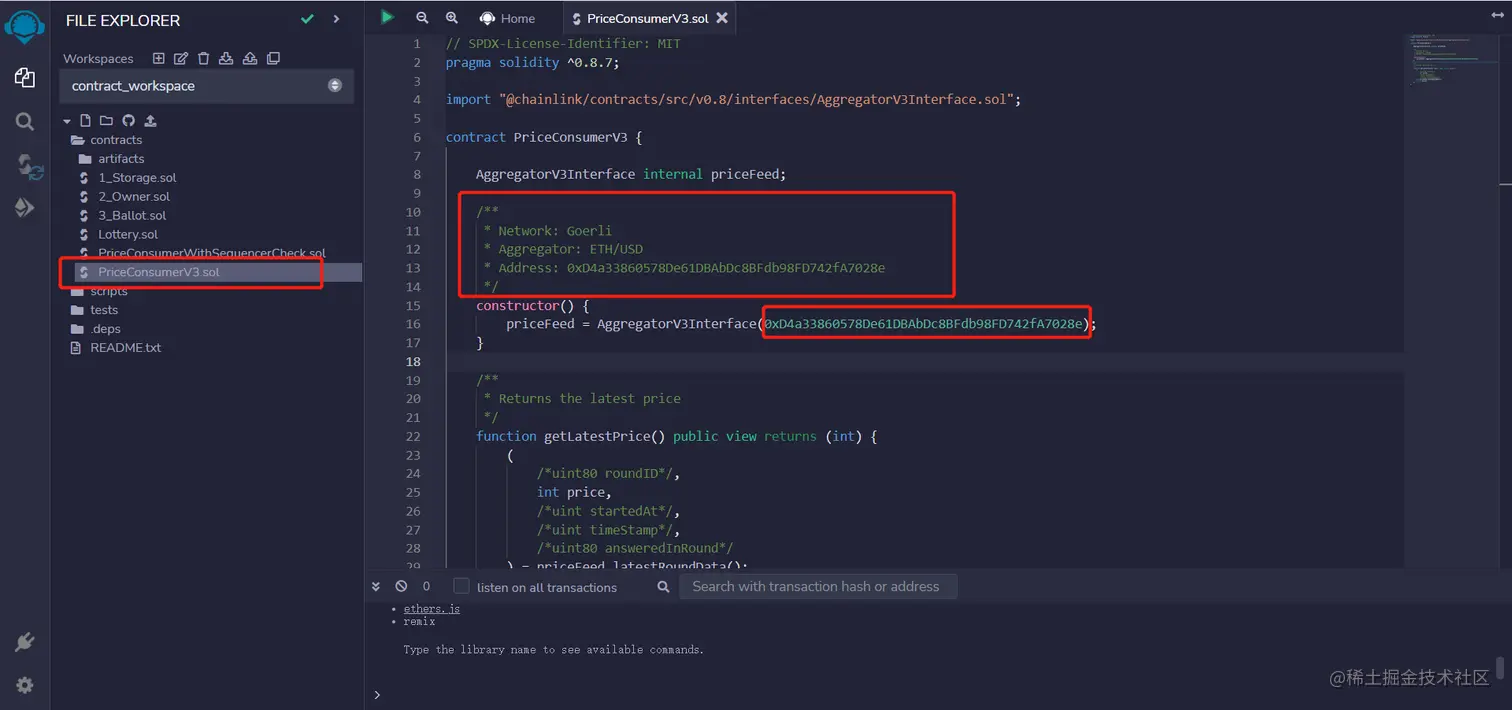This screenshot has height=710, width=1512.
Task: Clear the terminal console icon
Action: (401, 587)
